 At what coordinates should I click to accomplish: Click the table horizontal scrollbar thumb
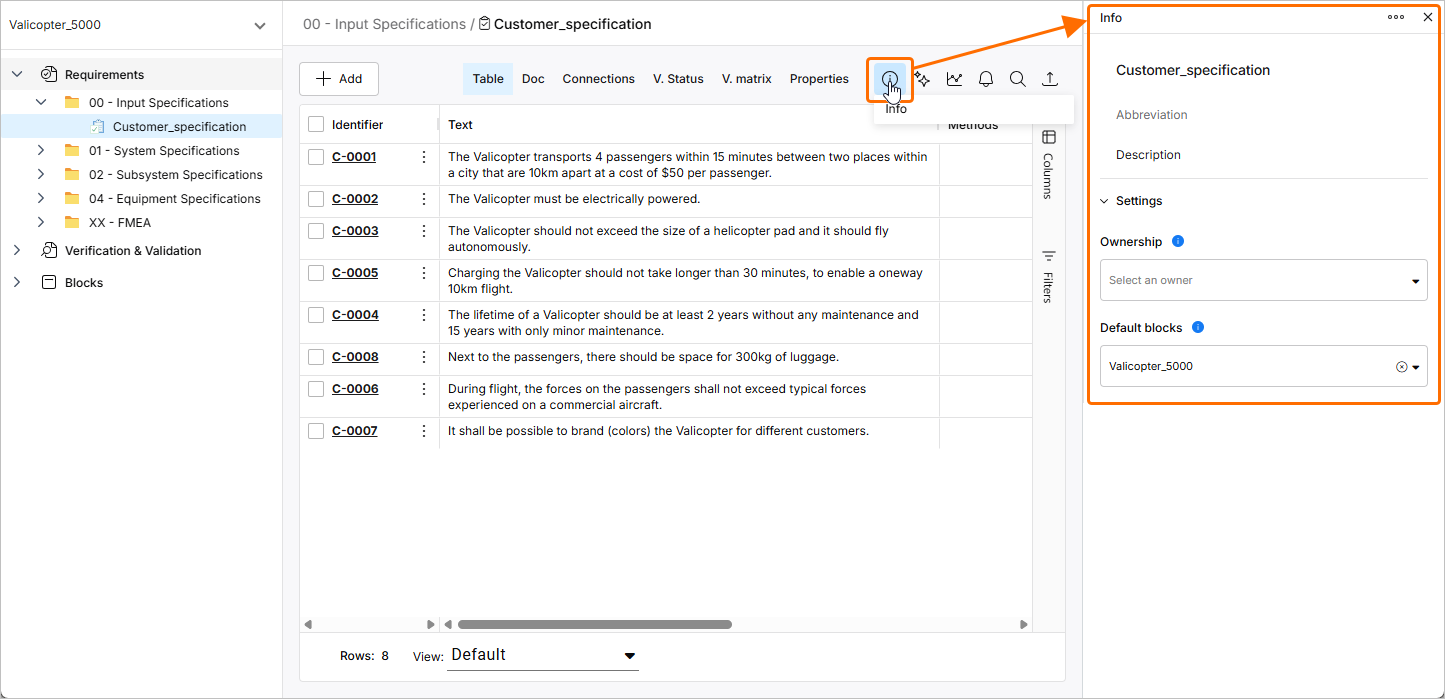click(594, 624)
